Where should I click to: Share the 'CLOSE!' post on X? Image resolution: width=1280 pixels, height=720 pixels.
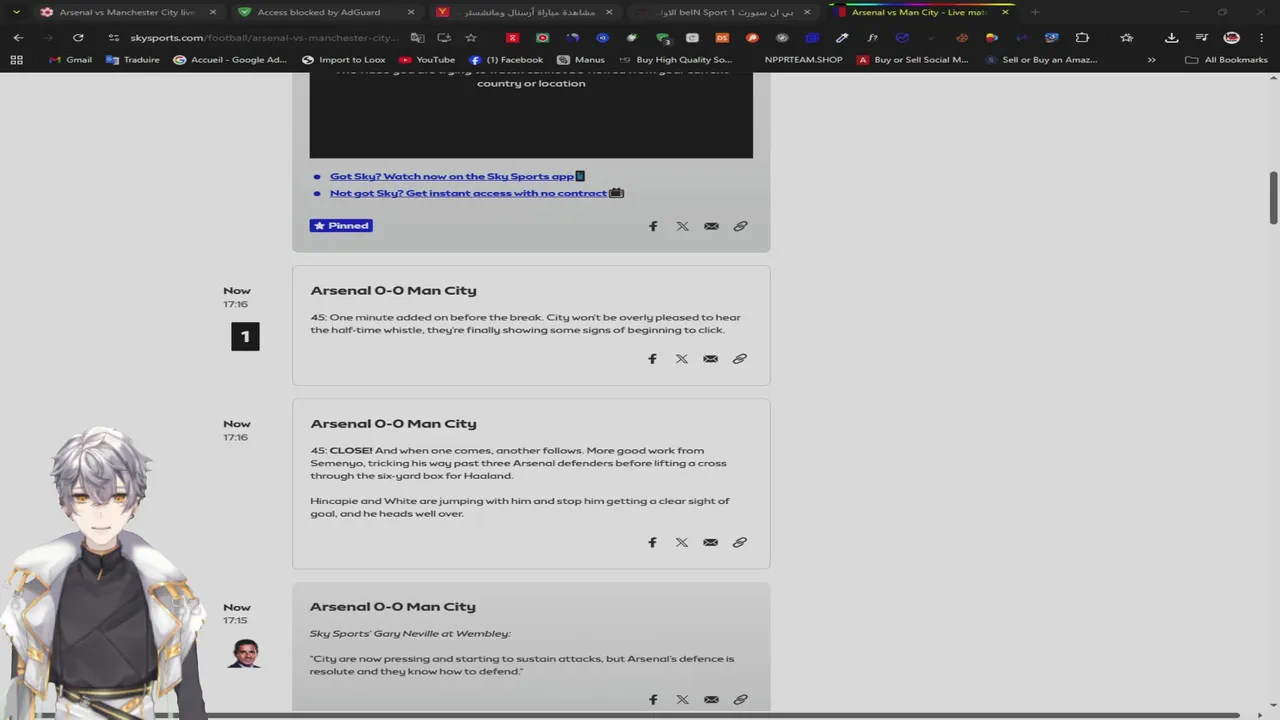point(681,542)
